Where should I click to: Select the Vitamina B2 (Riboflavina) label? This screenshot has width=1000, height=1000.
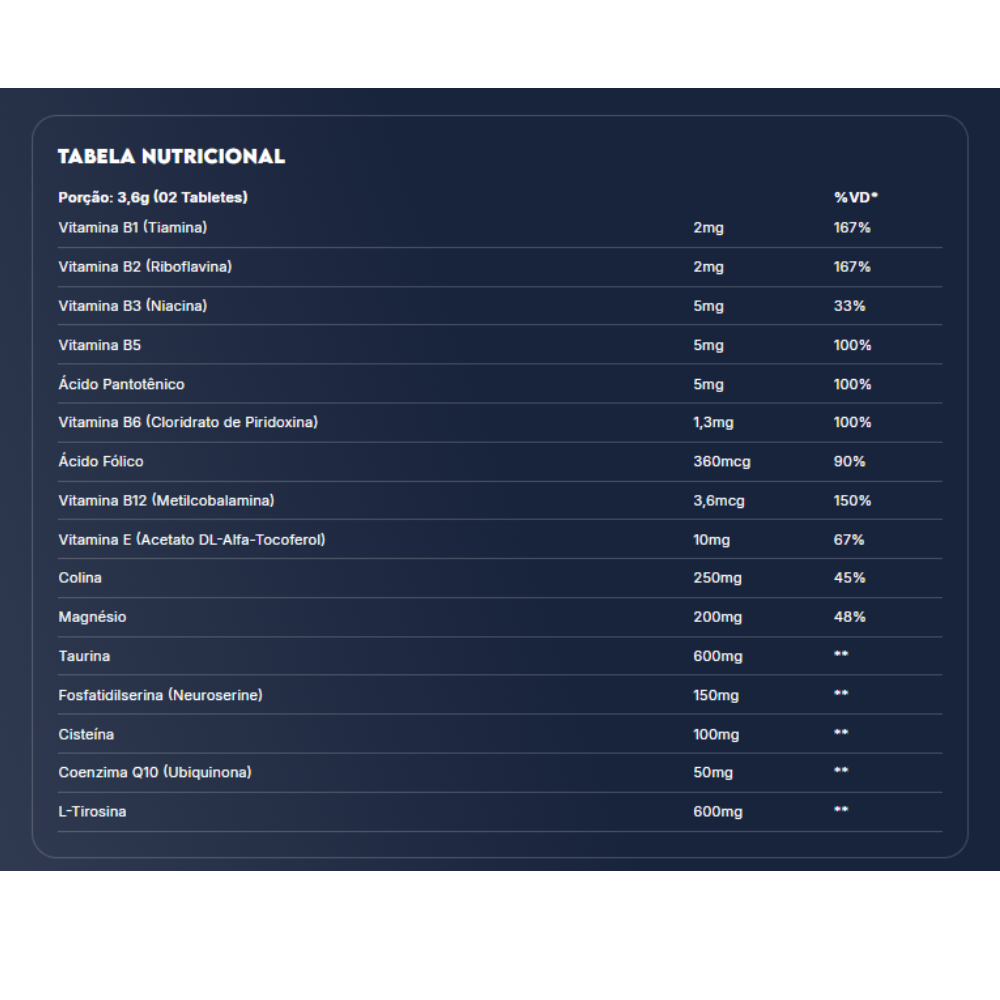pos(145,267)
